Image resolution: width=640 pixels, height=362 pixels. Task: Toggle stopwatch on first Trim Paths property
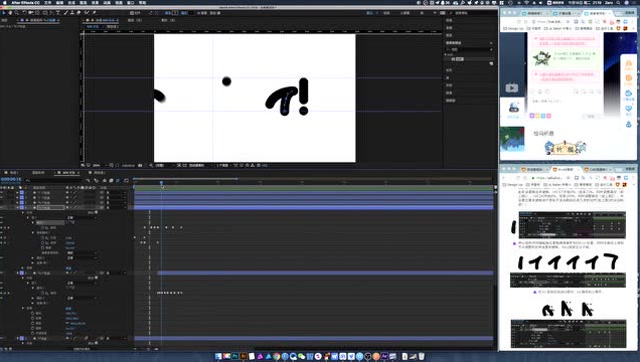(x=42, y=238)
